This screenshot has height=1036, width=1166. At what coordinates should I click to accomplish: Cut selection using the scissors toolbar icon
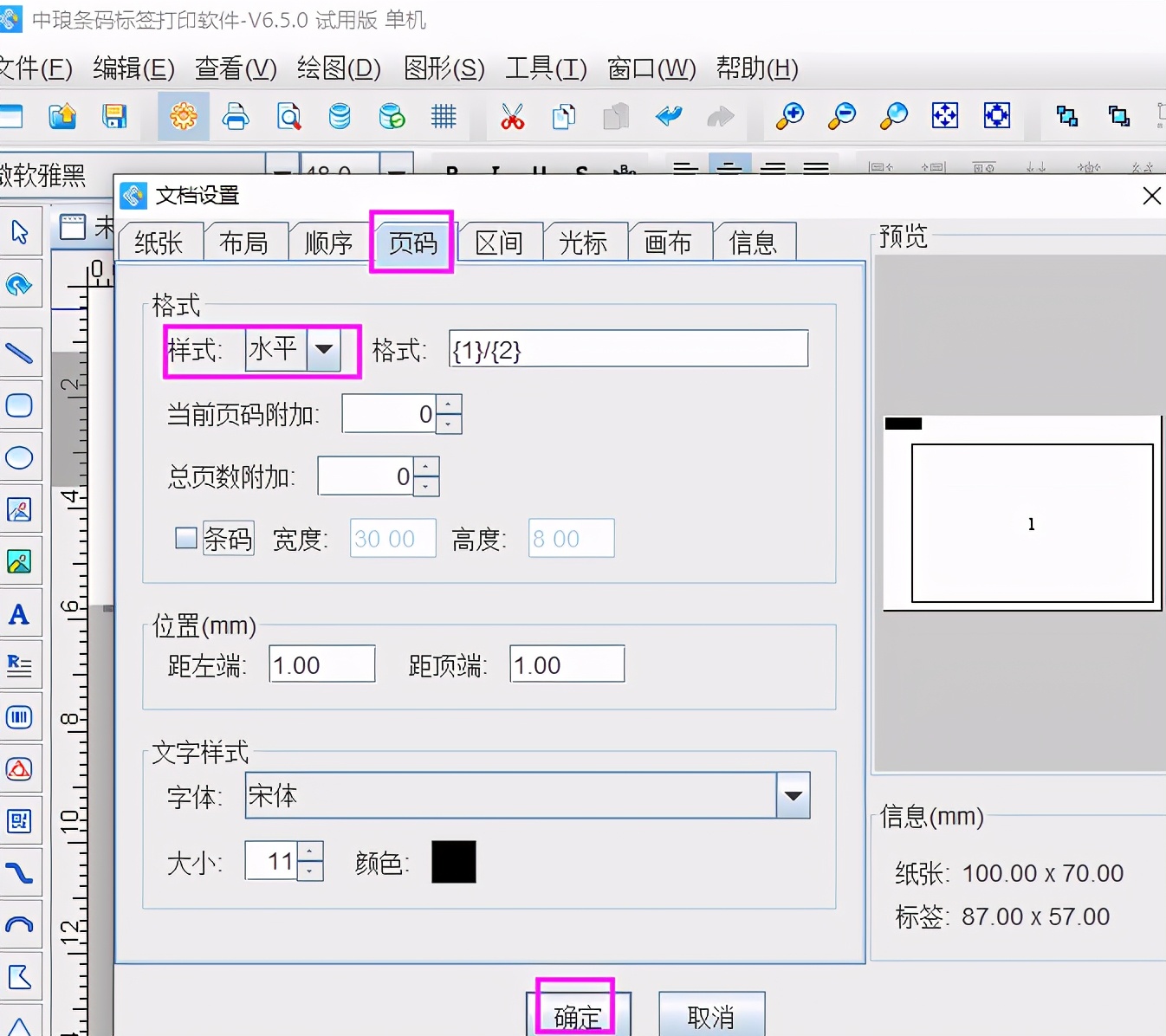pos(512,116)
